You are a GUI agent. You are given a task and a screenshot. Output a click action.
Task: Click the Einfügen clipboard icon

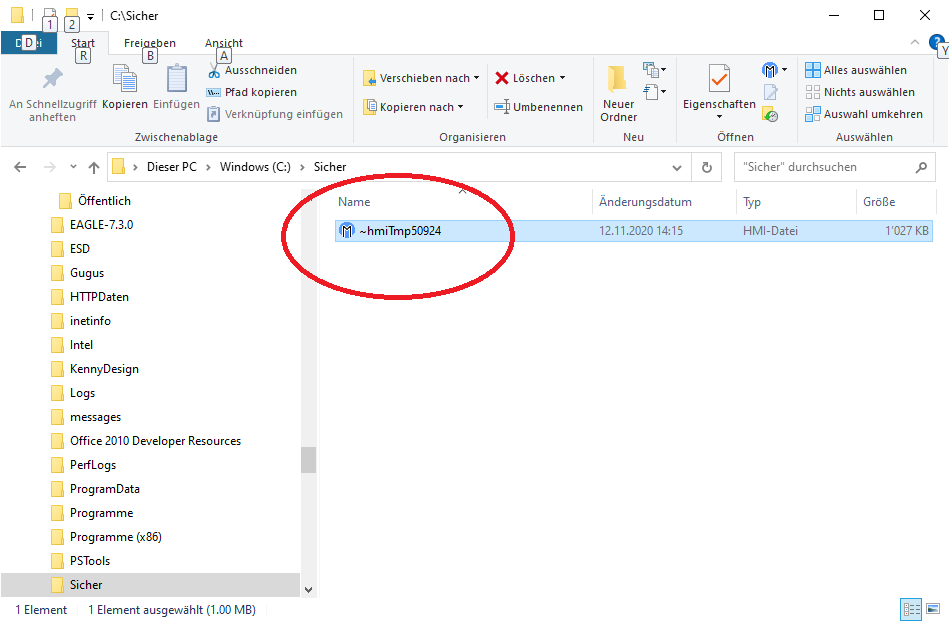point(176,82)
